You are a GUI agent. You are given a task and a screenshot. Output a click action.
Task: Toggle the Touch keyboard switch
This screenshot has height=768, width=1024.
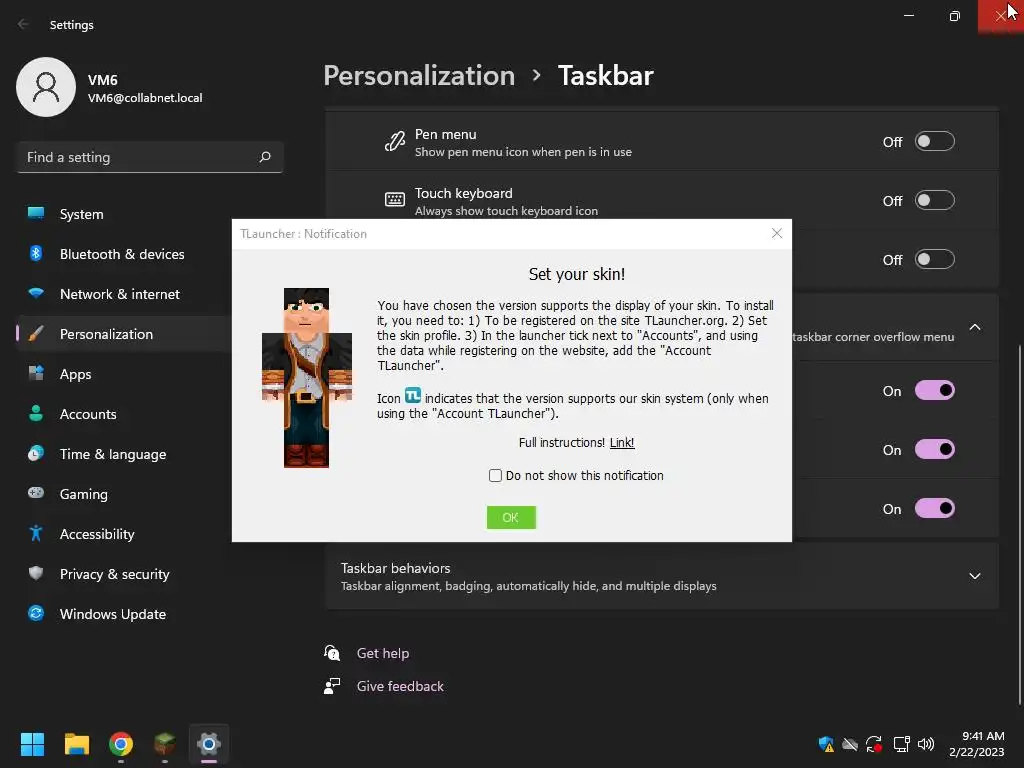tap(935, 200)
